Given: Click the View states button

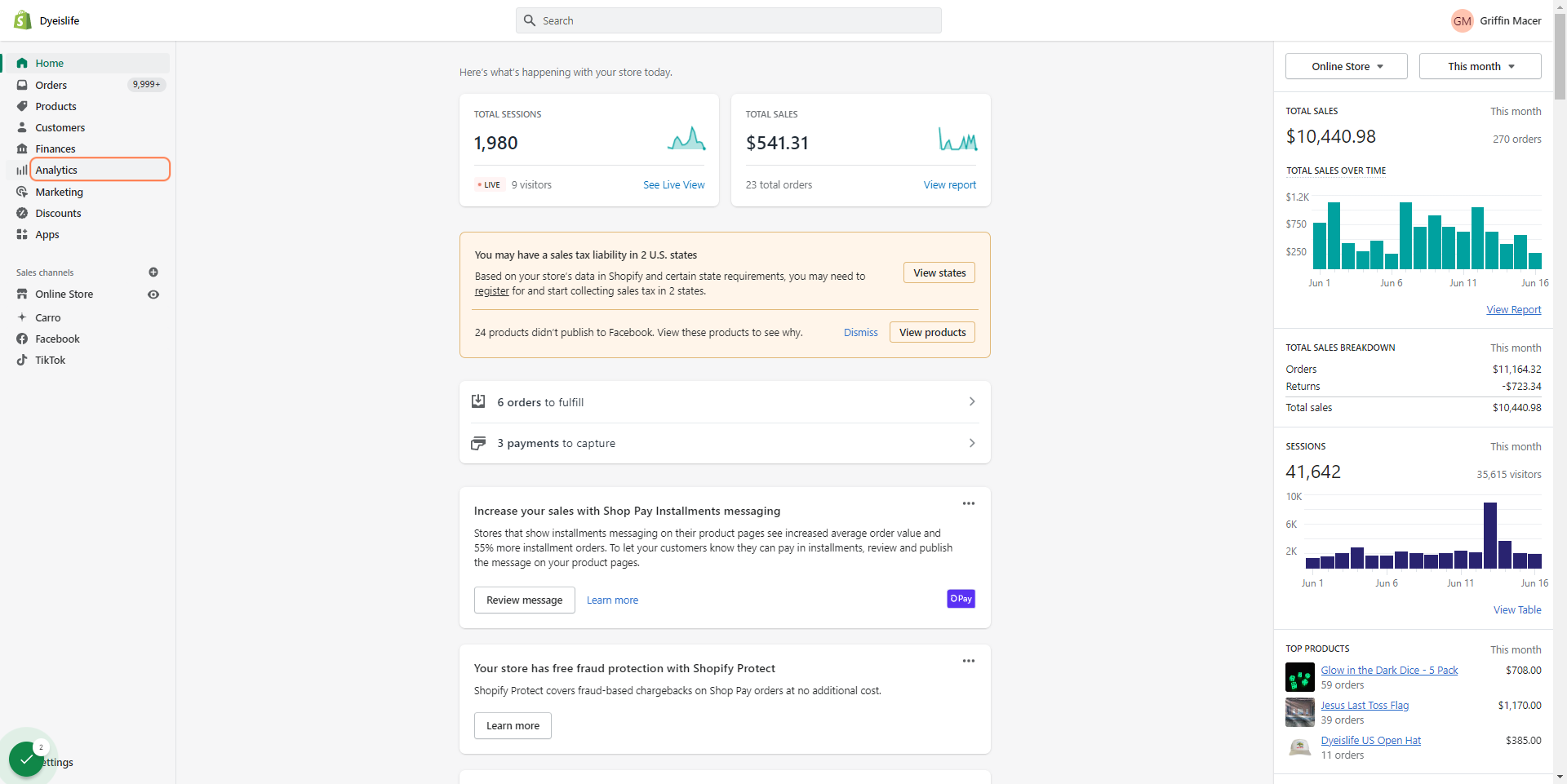Looking at the screenshot, I should click(939, 272).
